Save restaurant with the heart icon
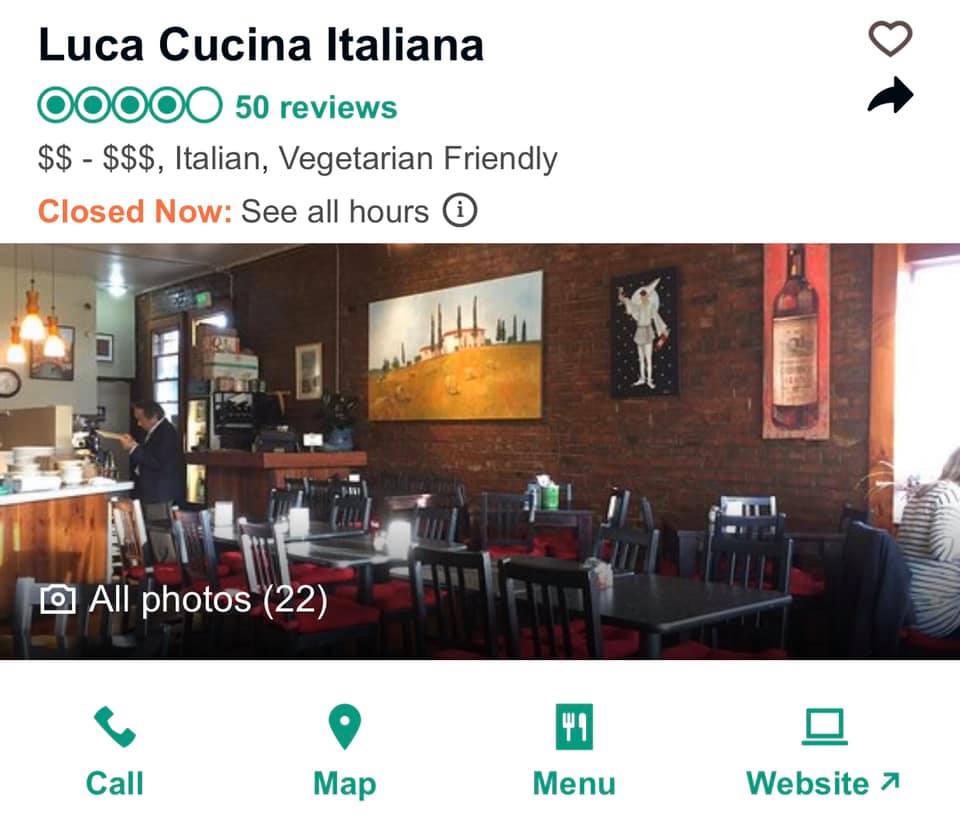960x826 pixels. 890,39
